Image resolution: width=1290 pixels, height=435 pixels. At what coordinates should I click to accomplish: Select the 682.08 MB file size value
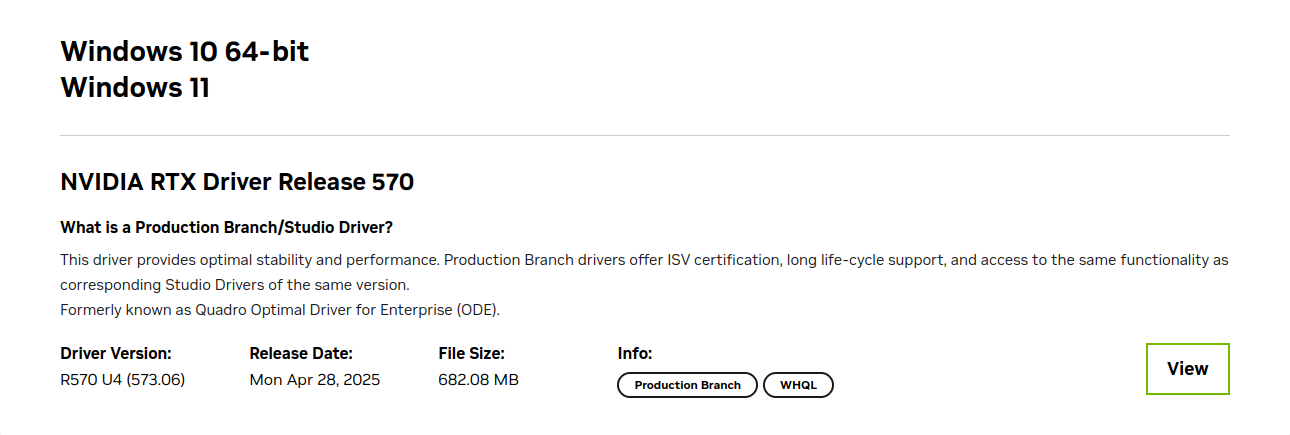(478, 380)
